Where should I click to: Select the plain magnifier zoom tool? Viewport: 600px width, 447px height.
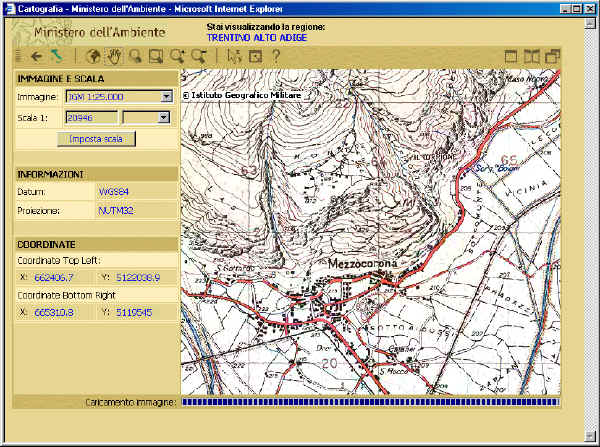135,57
